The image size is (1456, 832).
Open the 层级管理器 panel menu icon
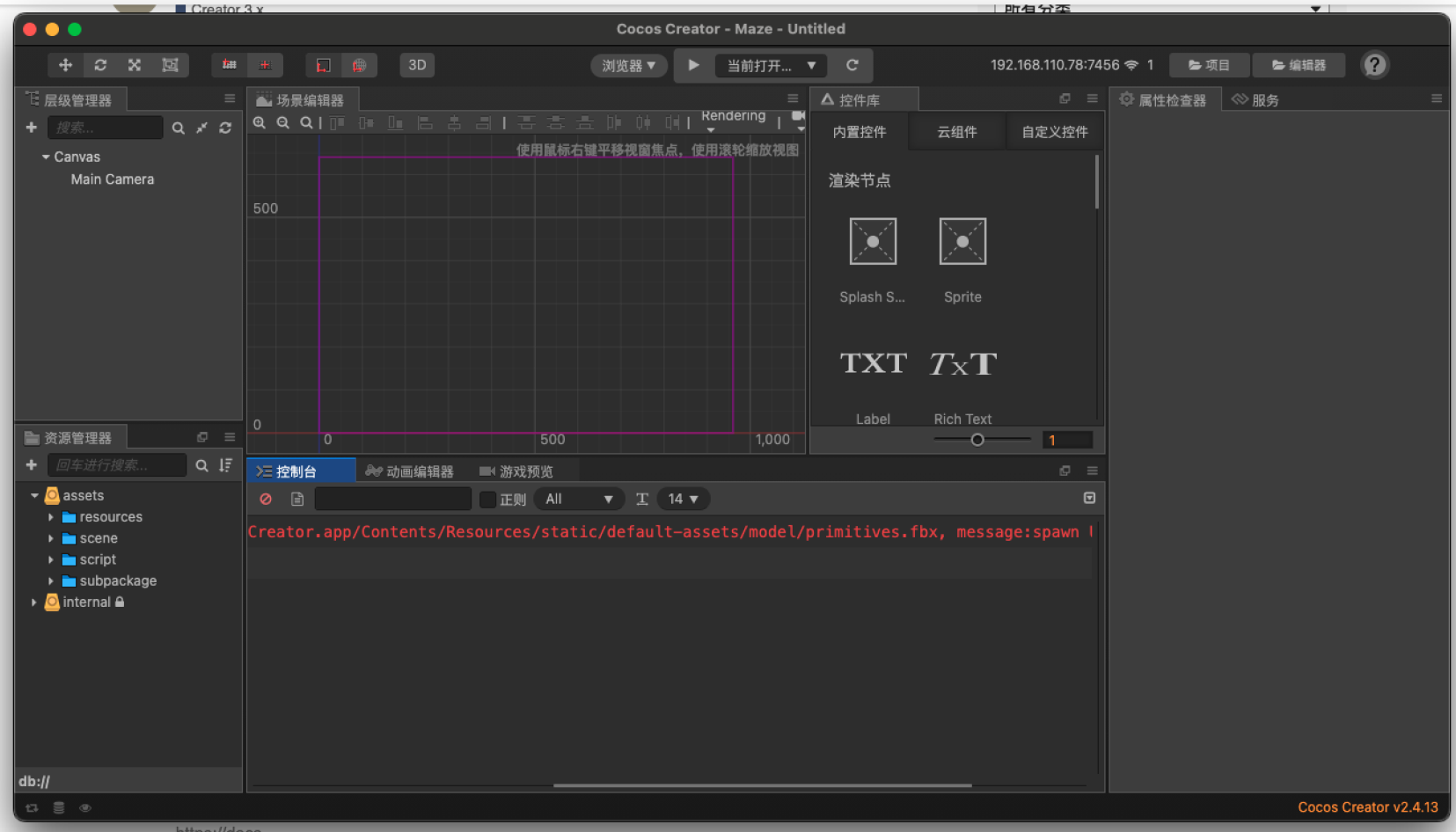[x=230, y=99]
